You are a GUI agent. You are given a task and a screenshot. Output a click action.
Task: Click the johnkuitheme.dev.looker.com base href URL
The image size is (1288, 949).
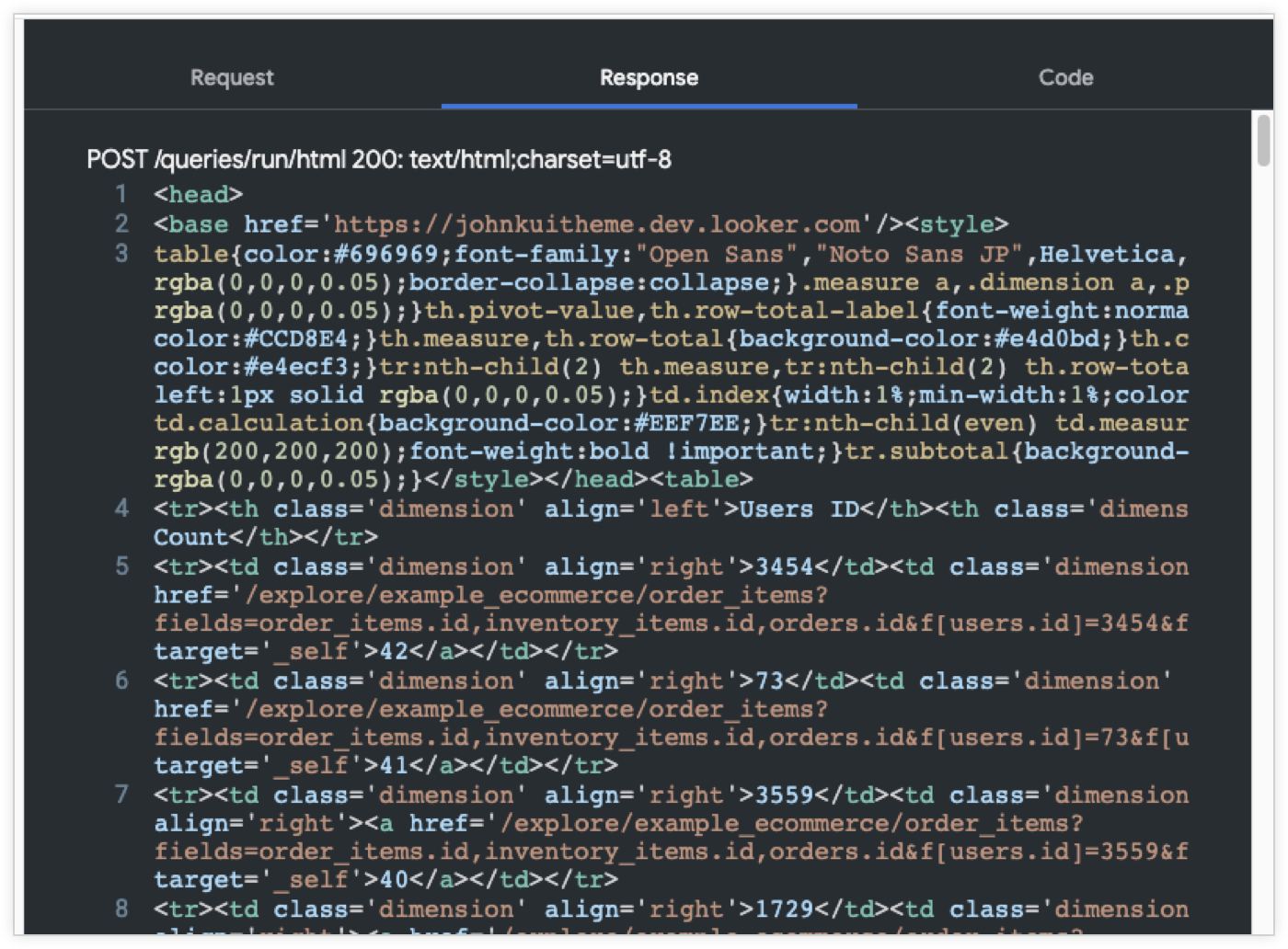(x=597, y=224)
